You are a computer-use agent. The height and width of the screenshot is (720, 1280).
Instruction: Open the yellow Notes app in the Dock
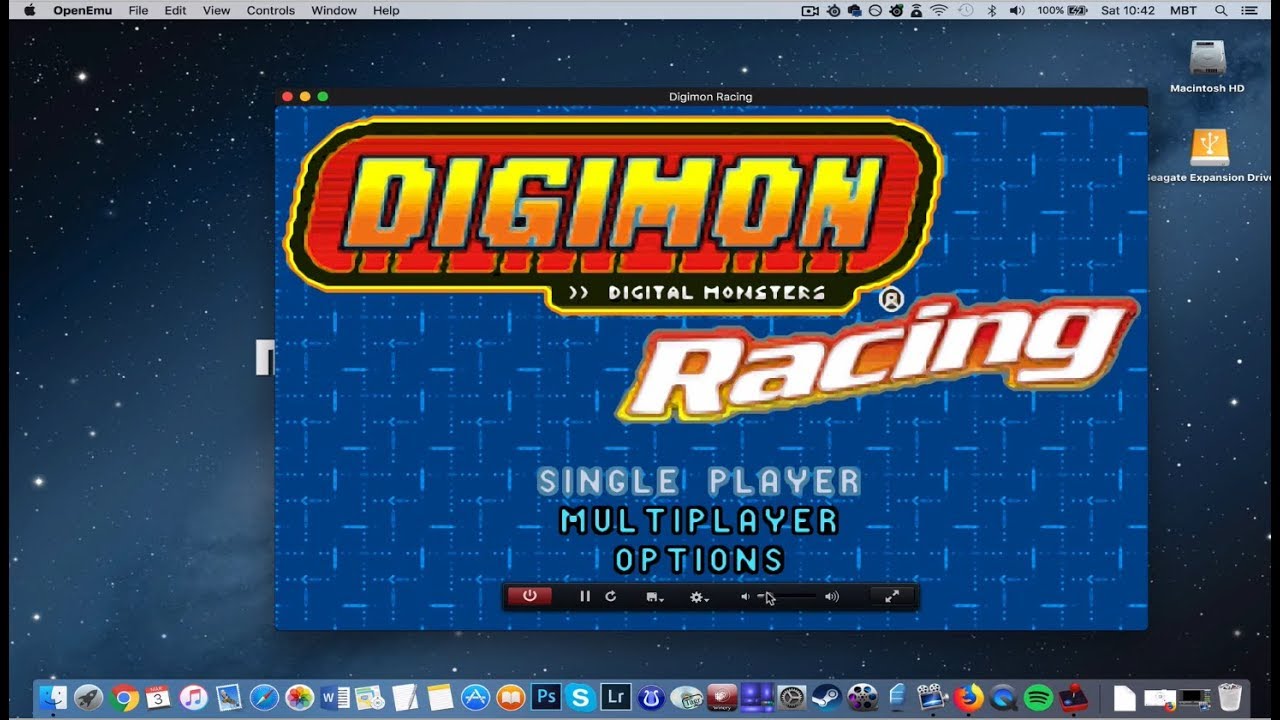440,697
